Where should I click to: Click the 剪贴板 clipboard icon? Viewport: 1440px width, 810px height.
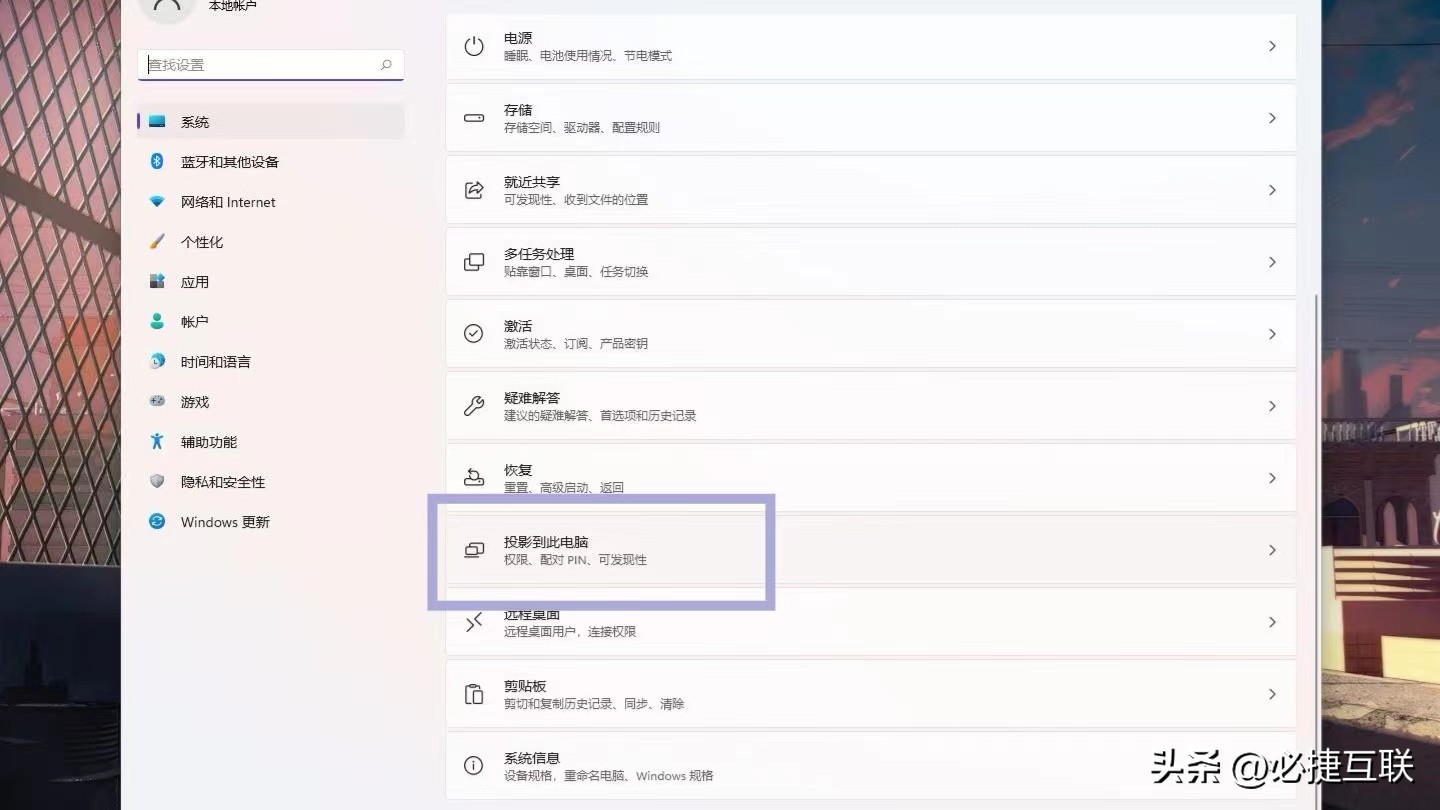tap(473, 693)
